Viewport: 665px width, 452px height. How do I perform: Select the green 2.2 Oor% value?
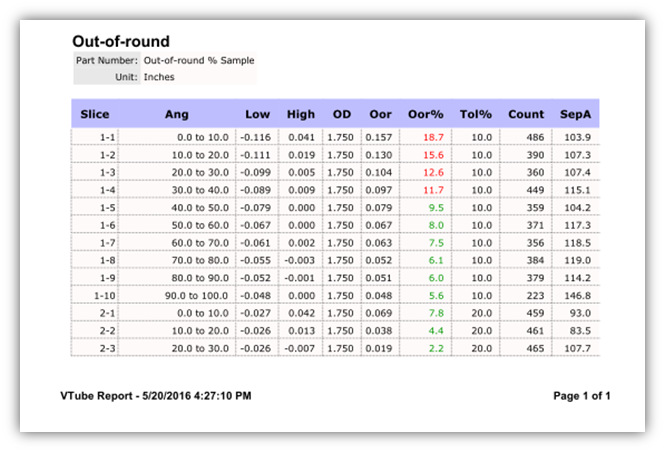pyautogui.click(x=436, y=348)
